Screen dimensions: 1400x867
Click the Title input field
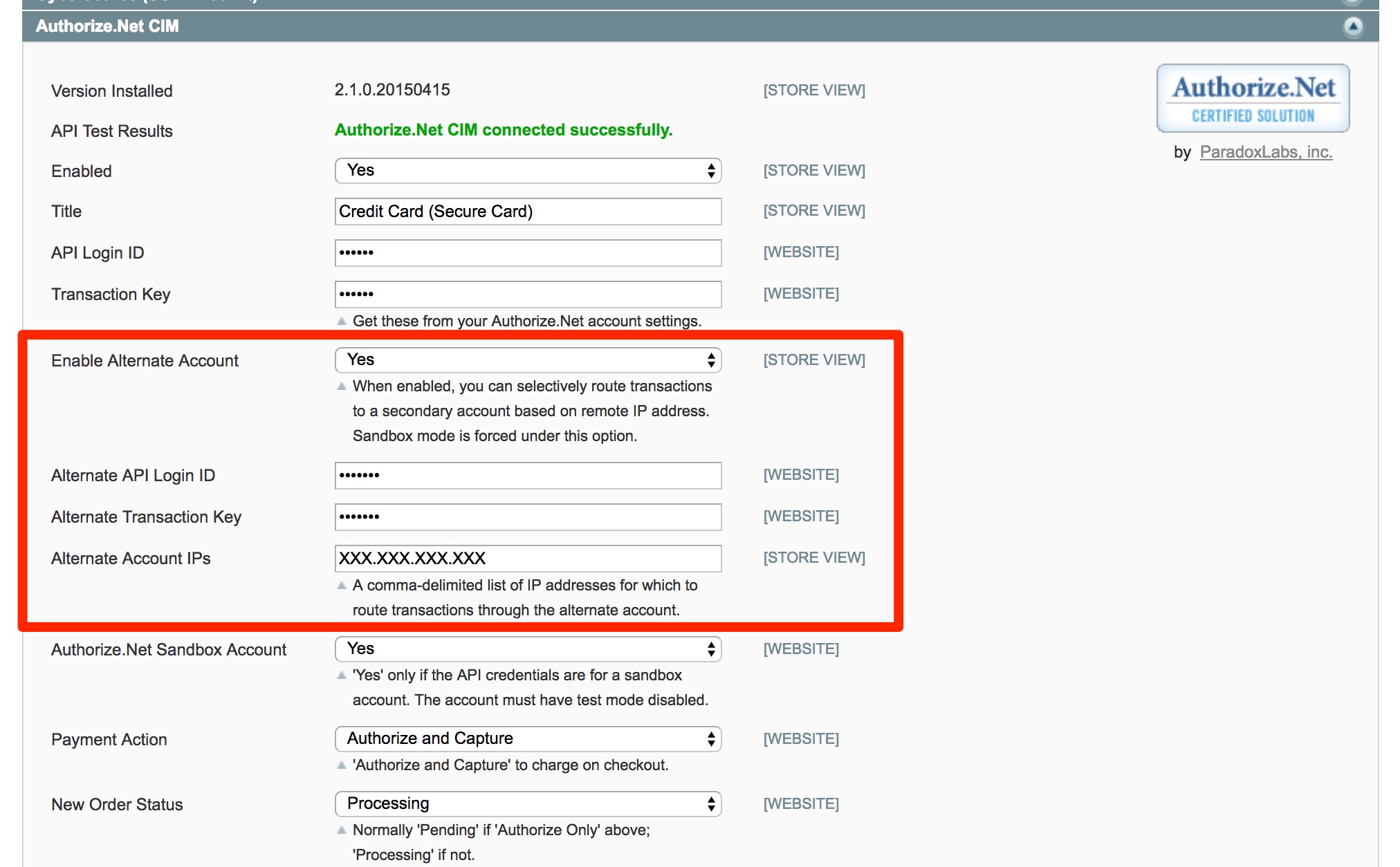pos(528,212)
